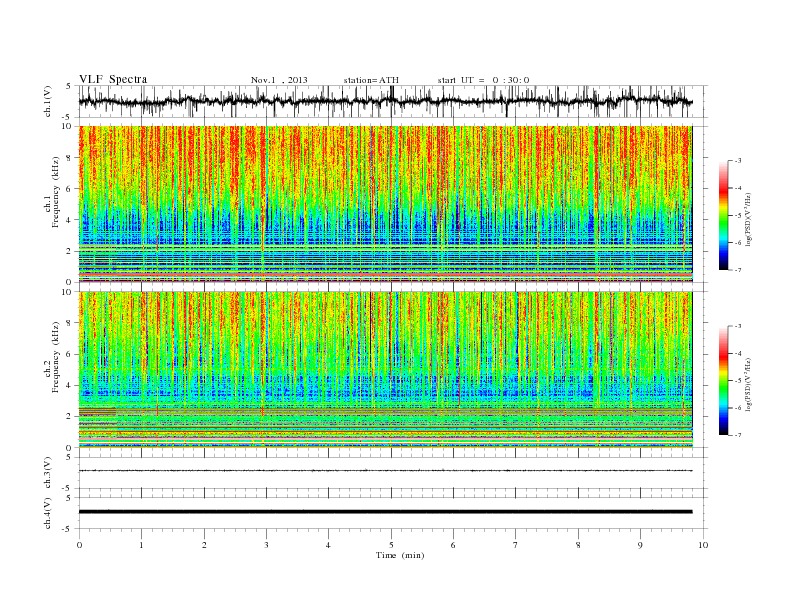Click the "-3" tick on ch.1 color bar
792x612 pixels.
point(737,161)
